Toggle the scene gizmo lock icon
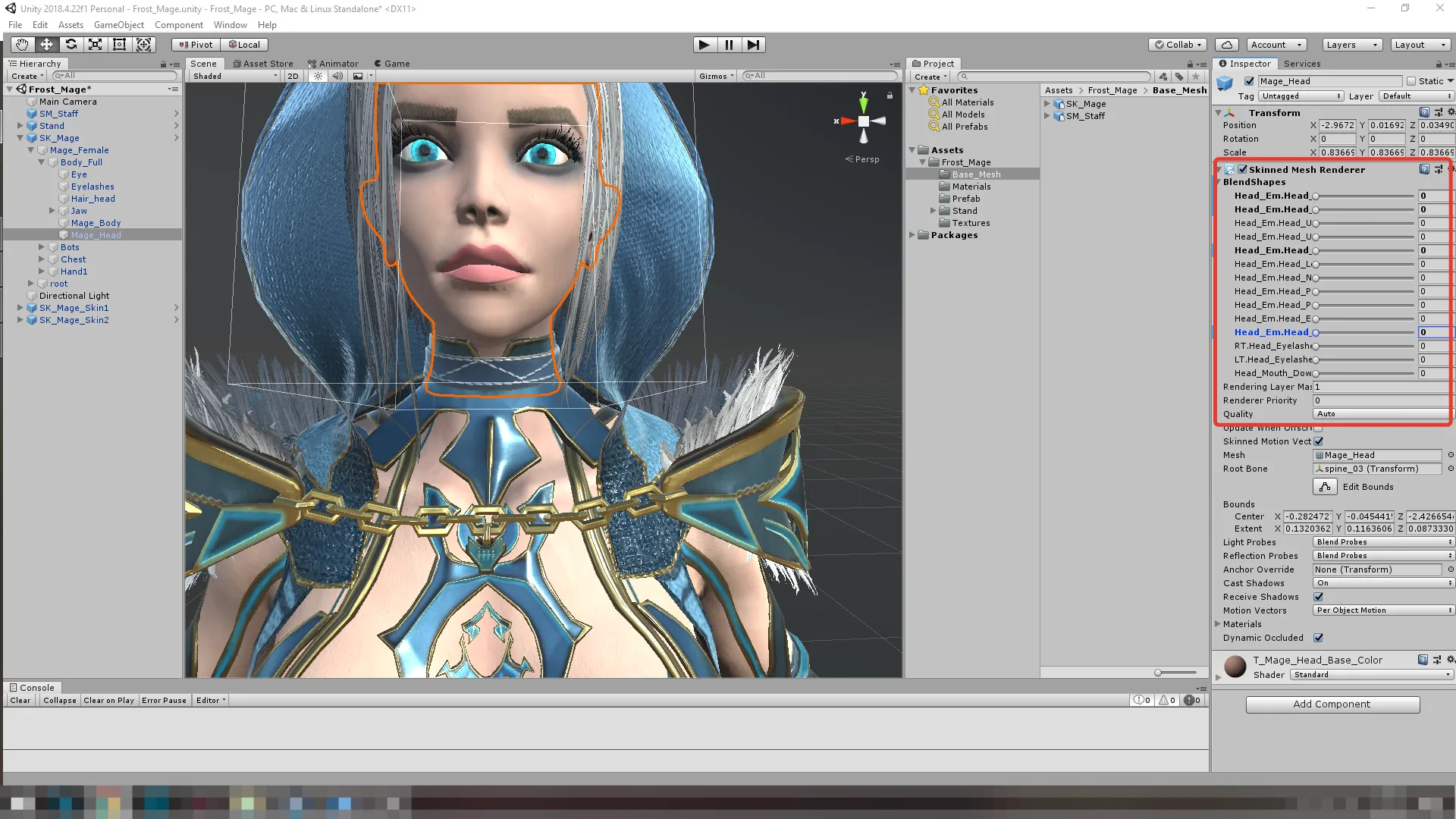Image resolution: width=1456 pixels, height=819 pixels. coord(890,96)
